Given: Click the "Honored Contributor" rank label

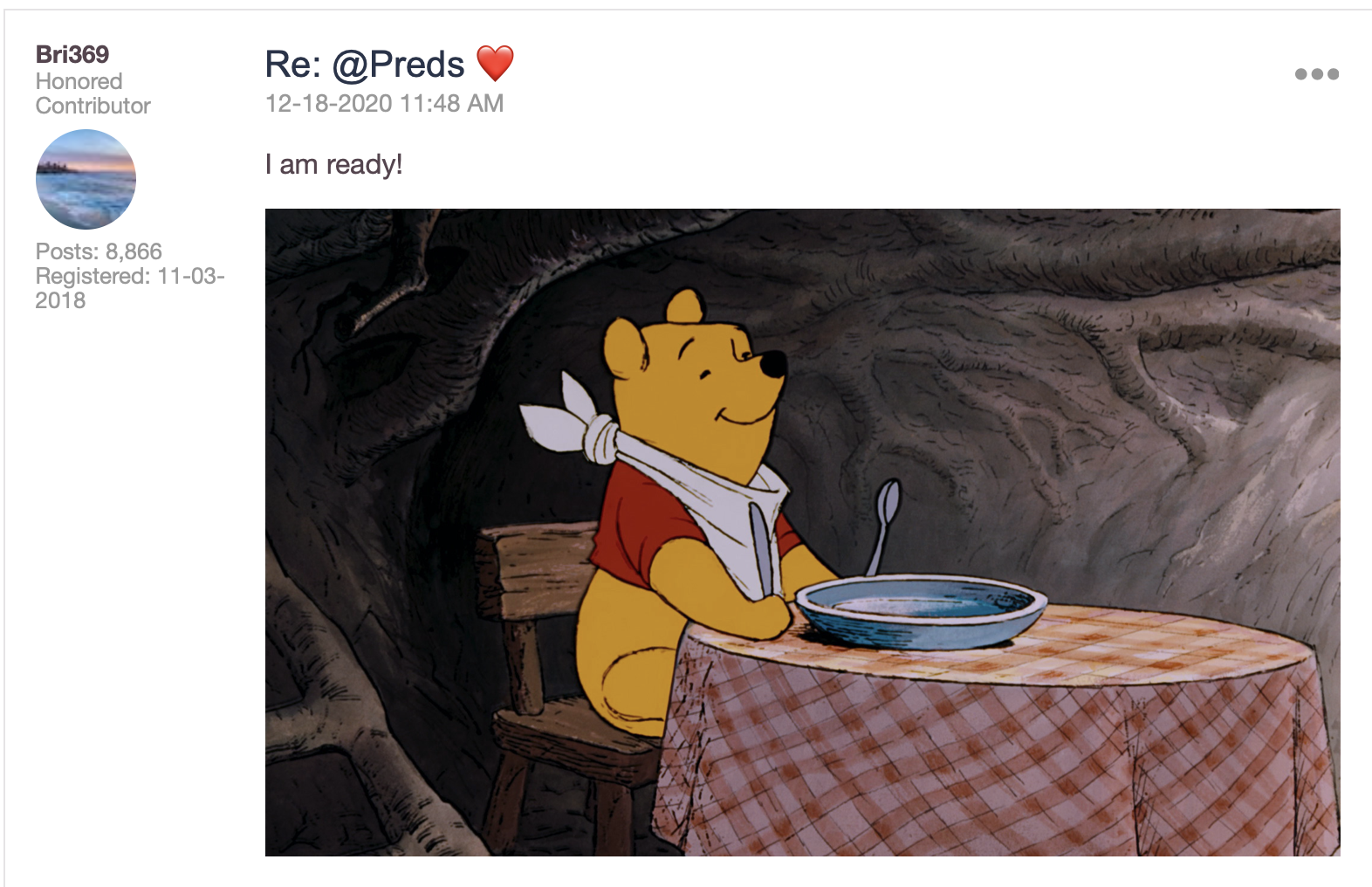Looking at the screenshot, I should click(x=93, y=93).
